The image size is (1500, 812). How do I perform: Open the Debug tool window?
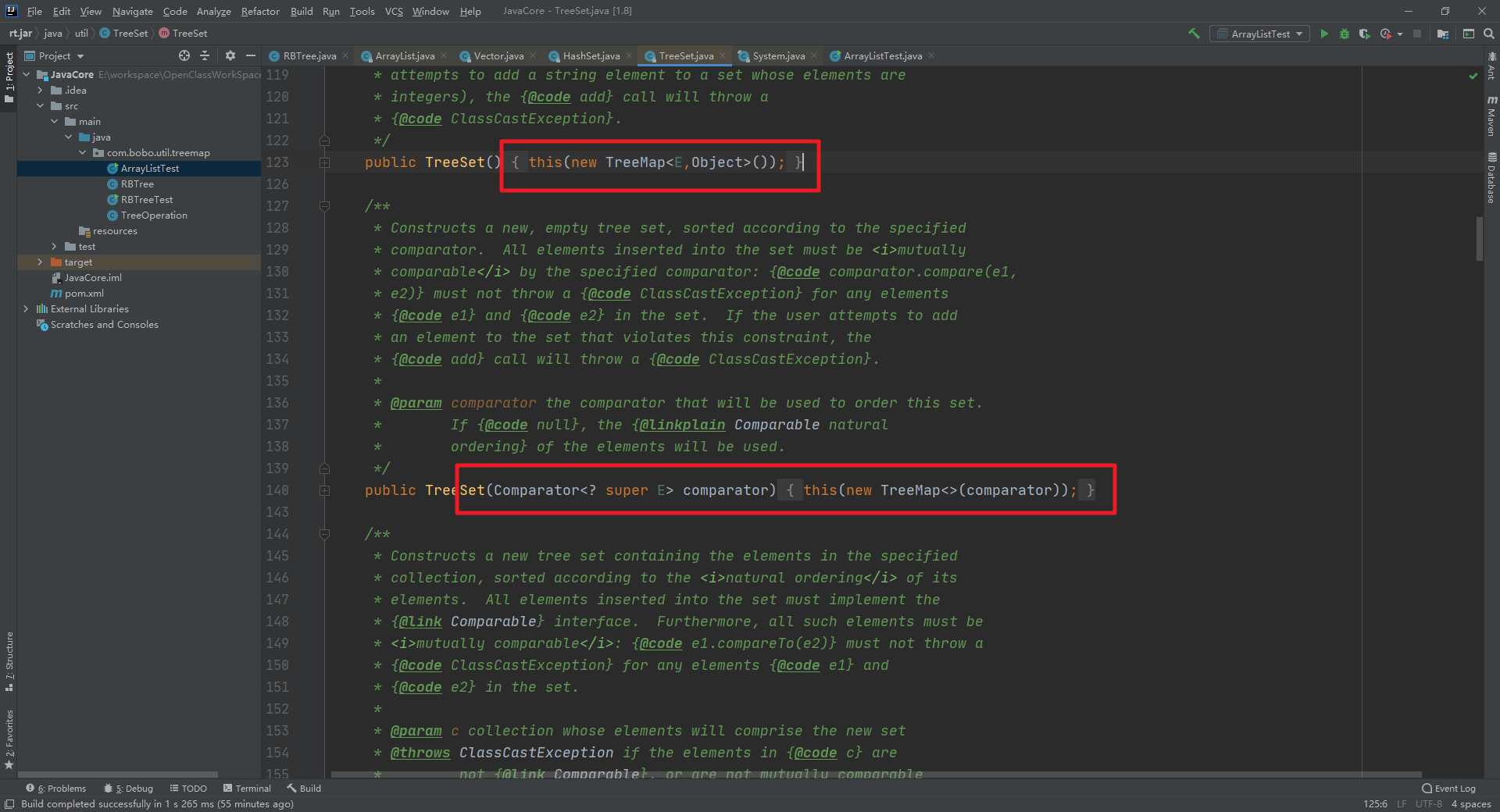[128, 788]
